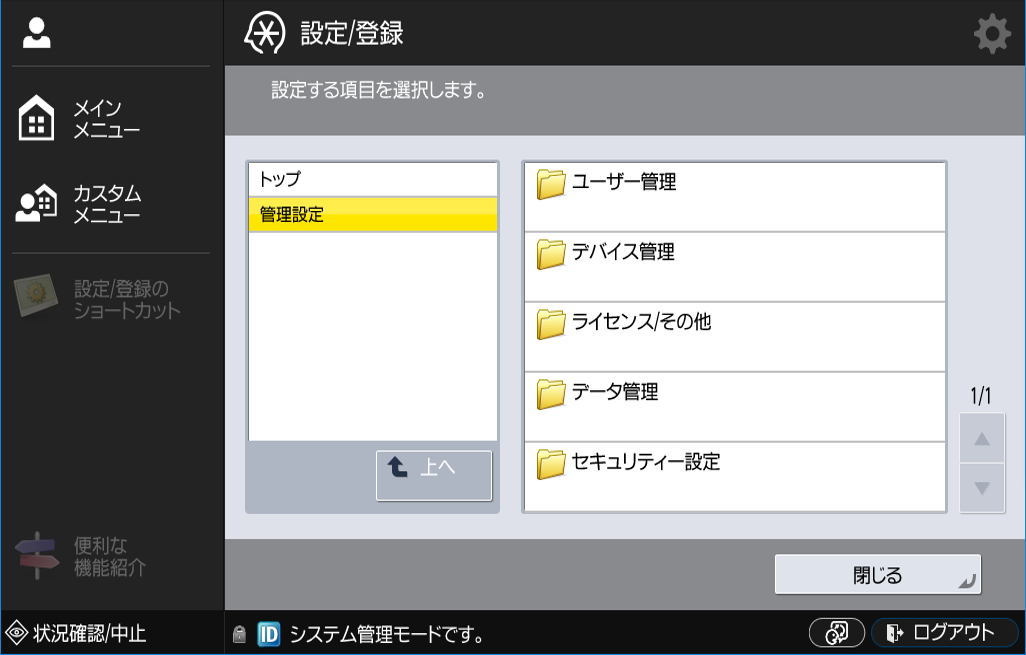Click the 状況確認/中止 eye icon
Image resolution: width=1026 pixels, height=655 pixels.
pos(16,633)
